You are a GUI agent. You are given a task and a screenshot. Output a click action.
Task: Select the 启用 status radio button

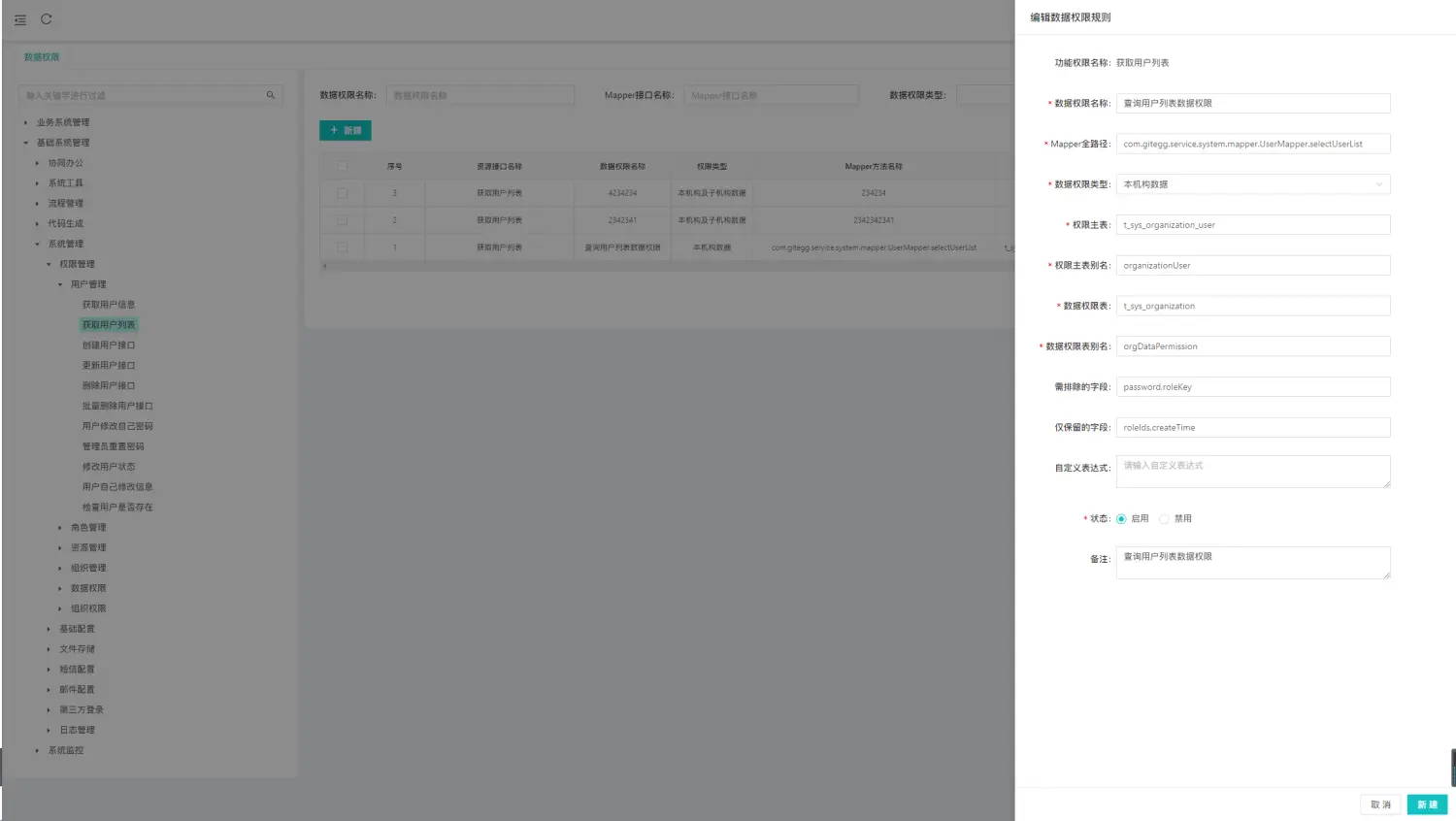click(x=1121, y=519)
